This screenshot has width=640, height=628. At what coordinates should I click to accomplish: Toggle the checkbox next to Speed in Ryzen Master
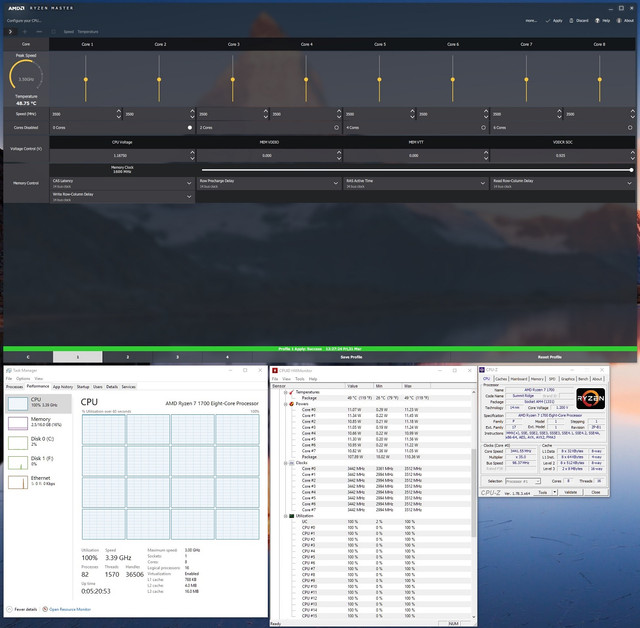point(53,31)
